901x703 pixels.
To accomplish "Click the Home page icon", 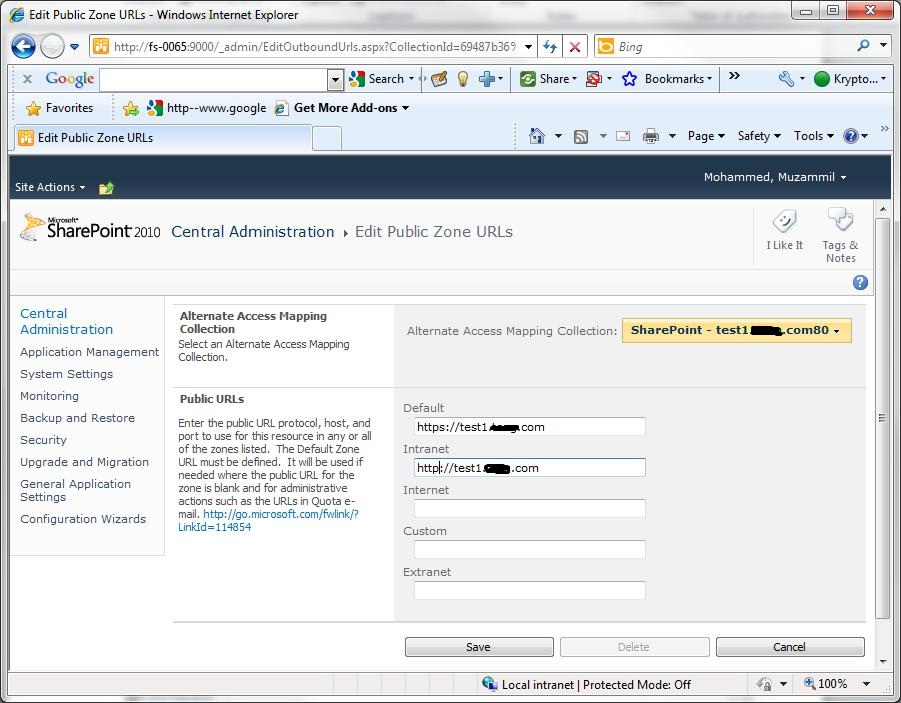I will point(537,136).
